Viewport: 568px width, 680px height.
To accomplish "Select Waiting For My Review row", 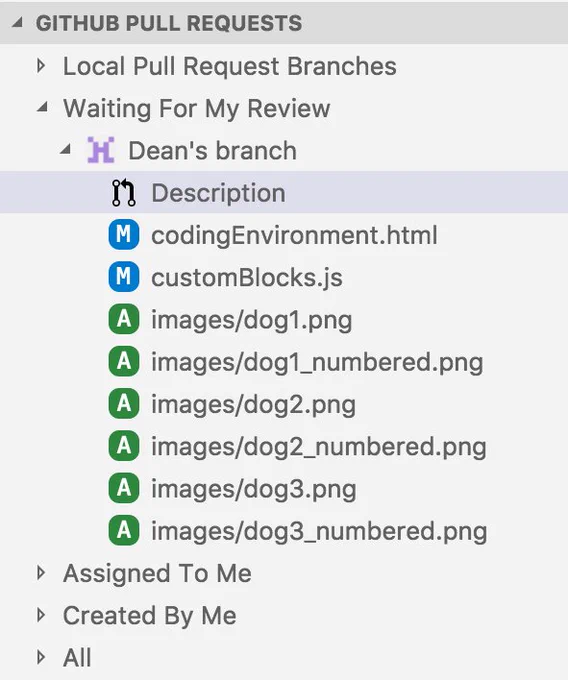I will (x=284, y=108).
